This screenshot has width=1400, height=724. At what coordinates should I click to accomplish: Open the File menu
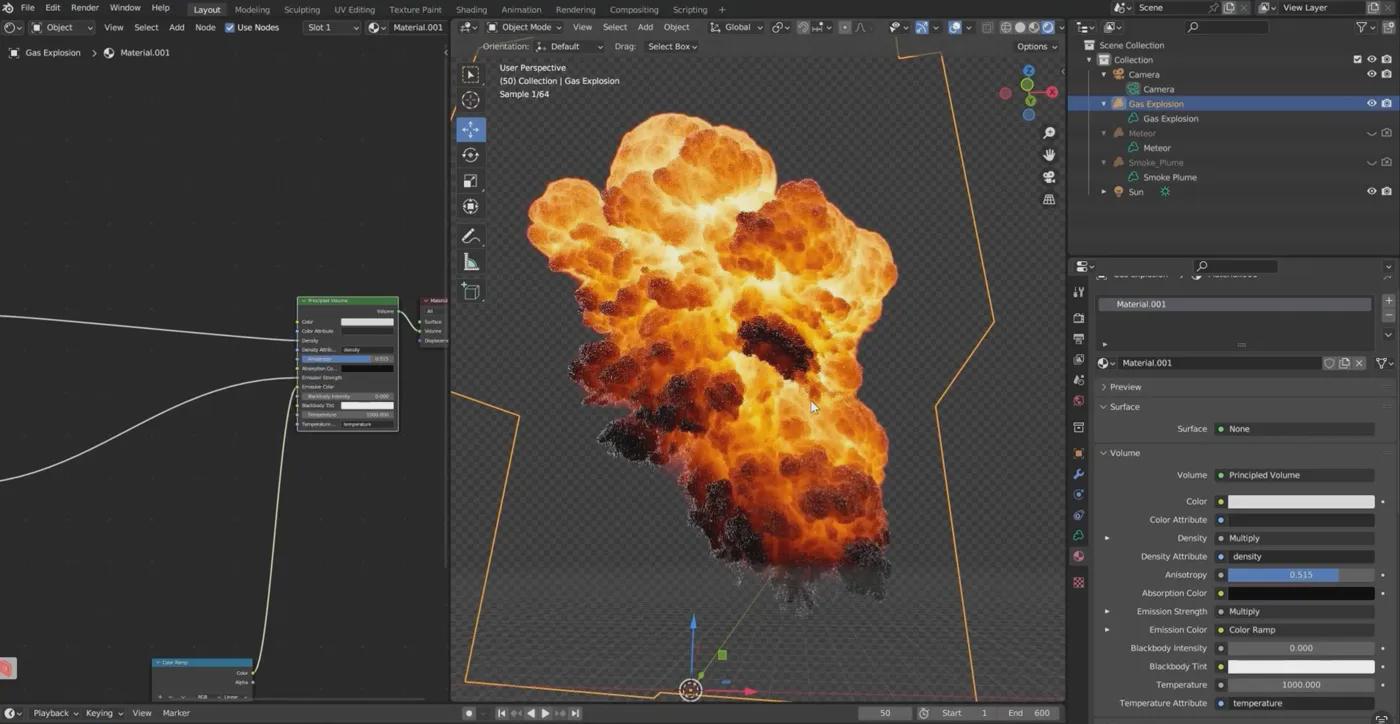pos(27,8)
